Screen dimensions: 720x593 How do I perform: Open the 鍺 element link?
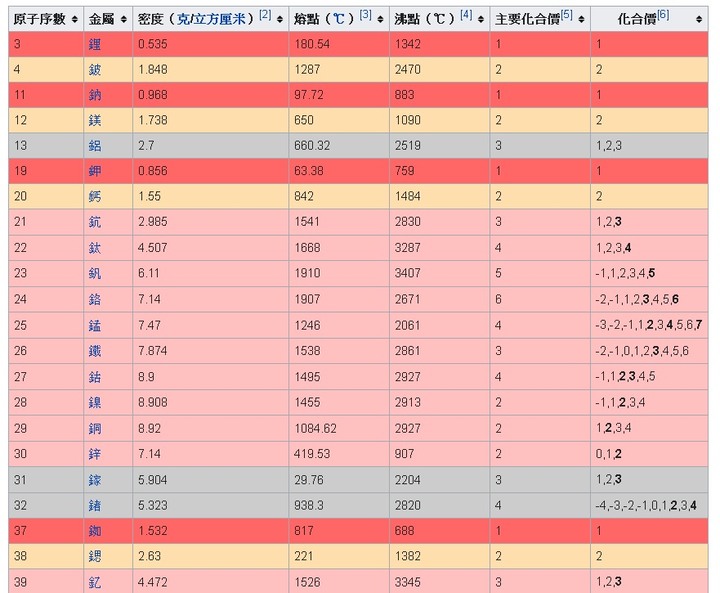coord(95,506)
